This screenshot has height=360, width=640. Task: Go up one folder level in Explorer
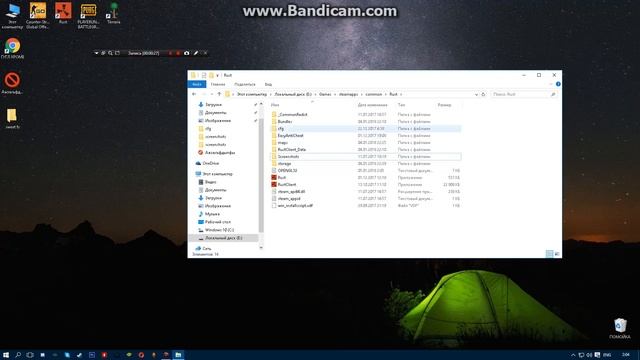[219, 94]
